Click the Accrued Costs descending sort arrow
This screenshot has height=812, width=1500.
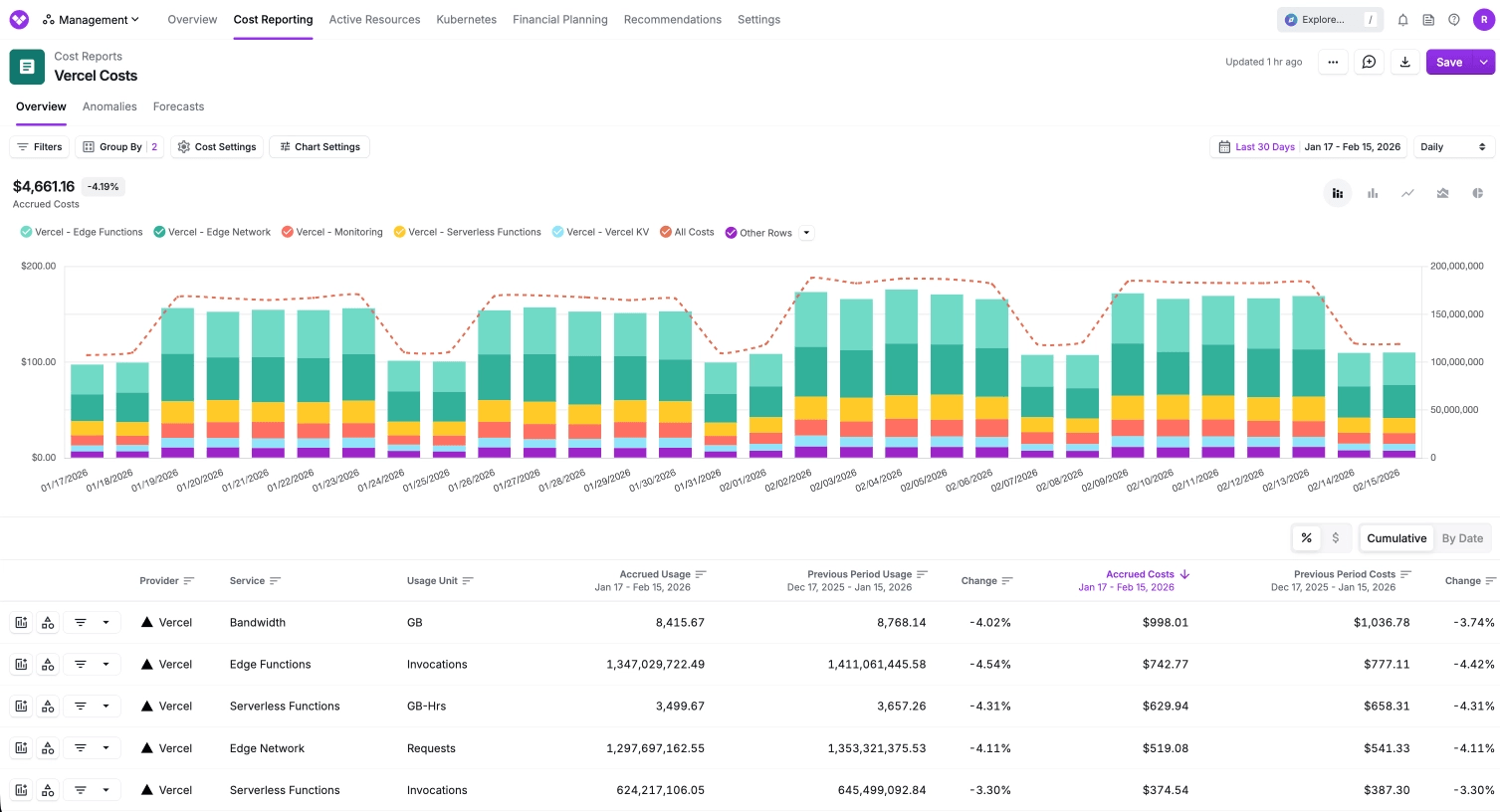pos(1184,574)
